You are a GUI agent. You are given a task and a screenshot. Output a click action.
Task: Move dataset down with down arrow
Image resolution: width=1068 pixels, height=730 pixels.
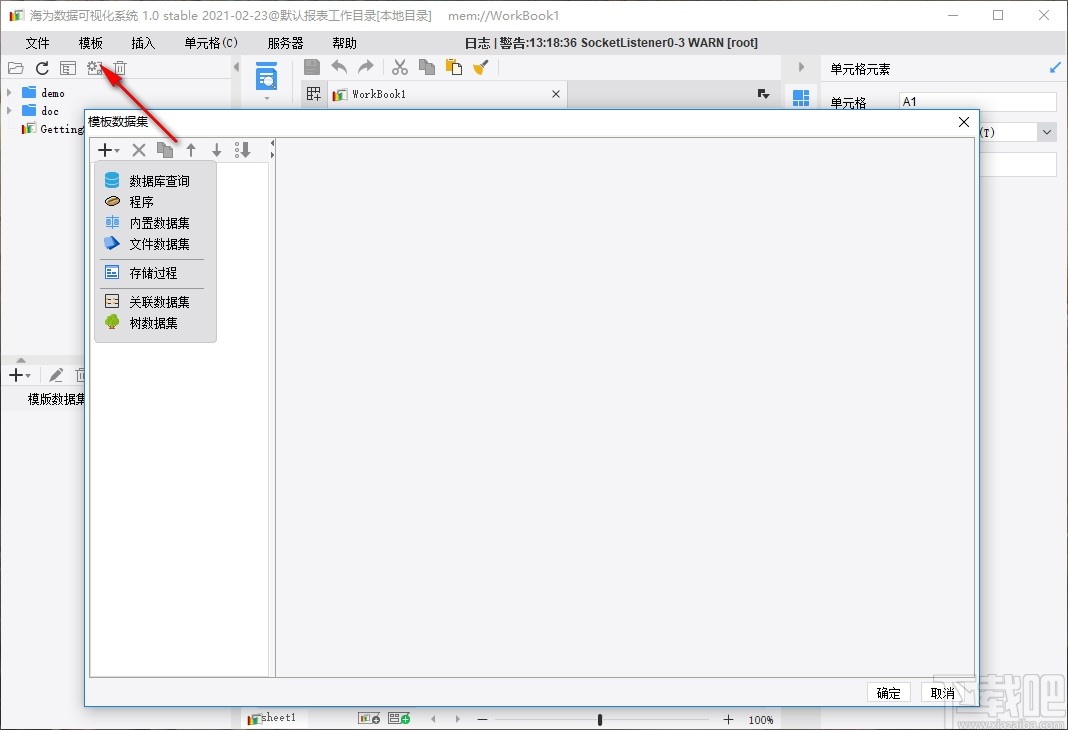coord(217,150)
